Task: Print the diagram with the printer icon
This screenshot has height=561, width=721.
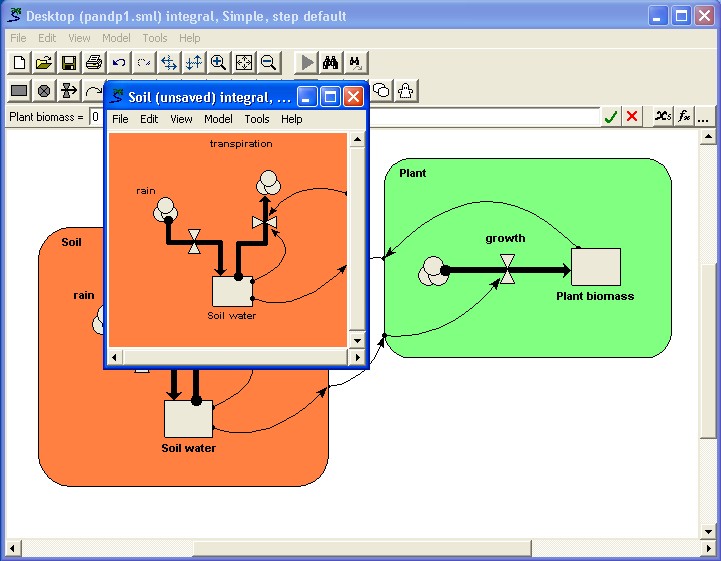Action: click(x=94, y=63)
